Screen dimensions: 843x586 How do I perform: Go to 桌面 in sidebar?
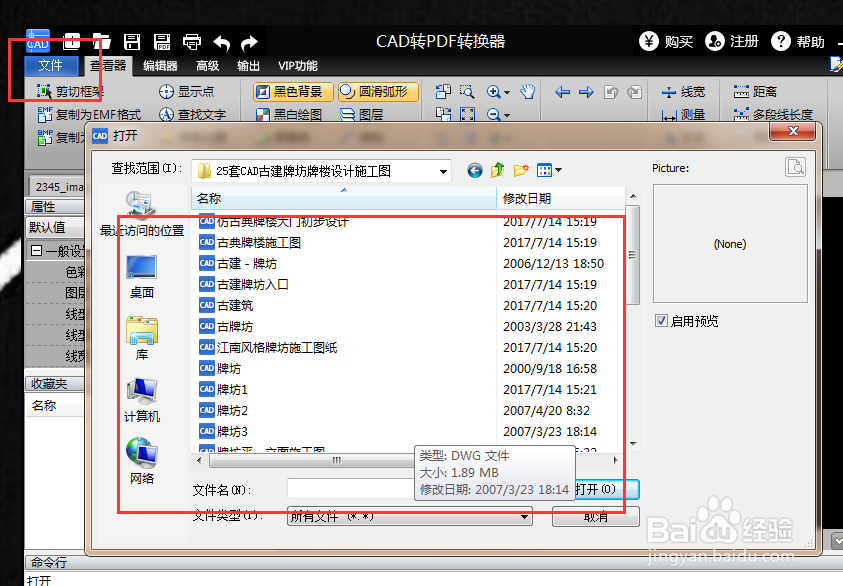click(x=142, y=277)
